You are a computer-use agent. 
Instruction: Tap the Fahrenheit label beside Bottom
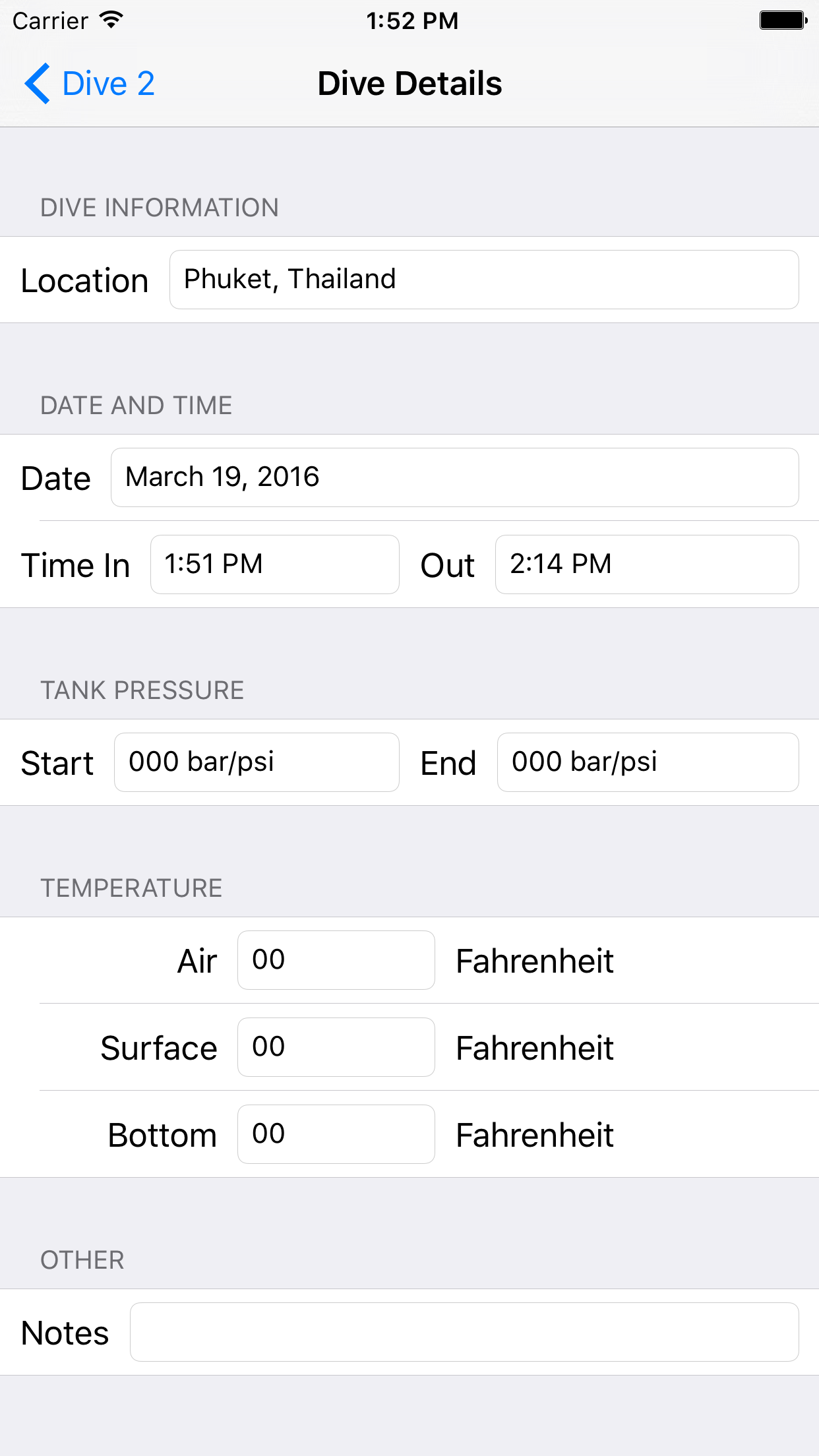(x=535, y=1135)
